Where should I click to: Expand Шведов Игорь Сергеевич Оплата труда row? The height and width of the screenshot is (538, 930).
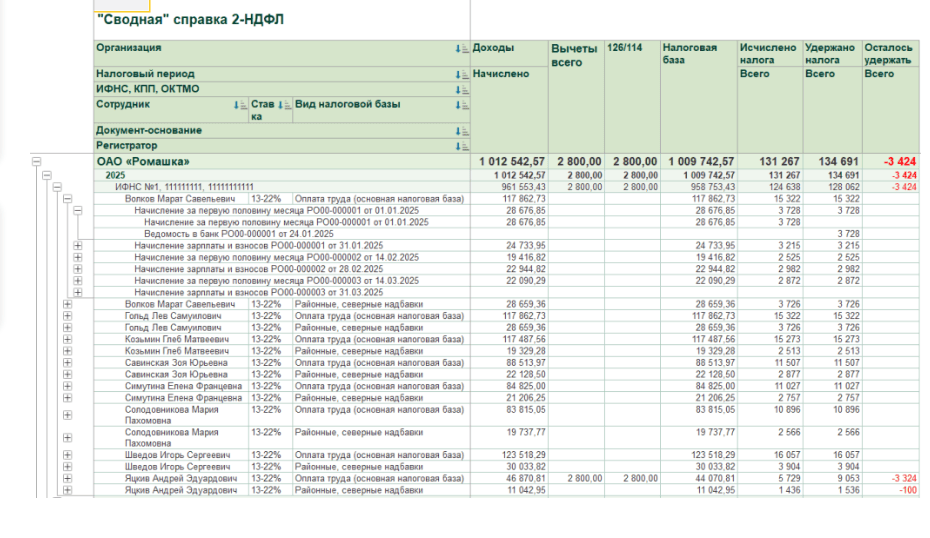pyautogui.click(x=67, y=455)
